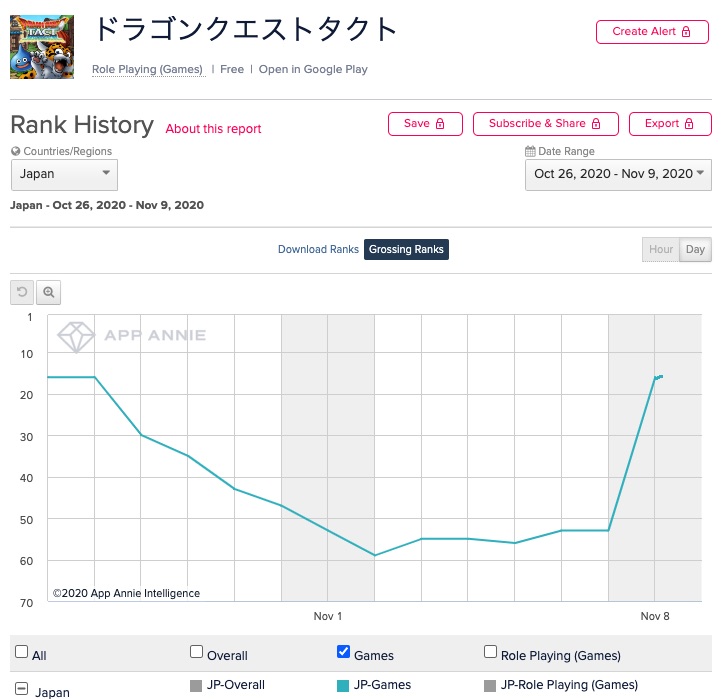Enable the All checkbox

21,652
